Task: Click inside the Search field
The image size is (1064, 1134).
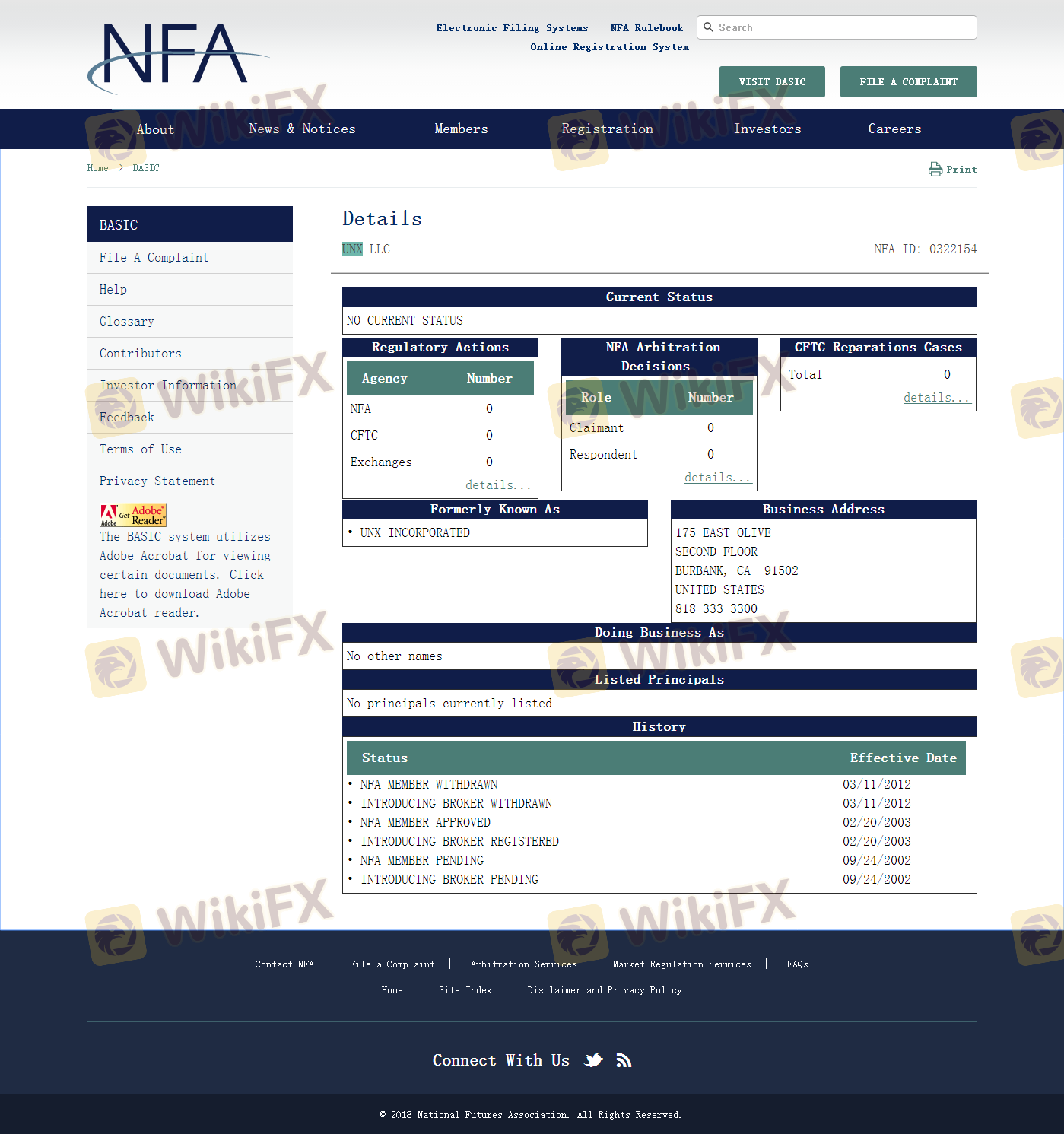Action: click(844, 27)
